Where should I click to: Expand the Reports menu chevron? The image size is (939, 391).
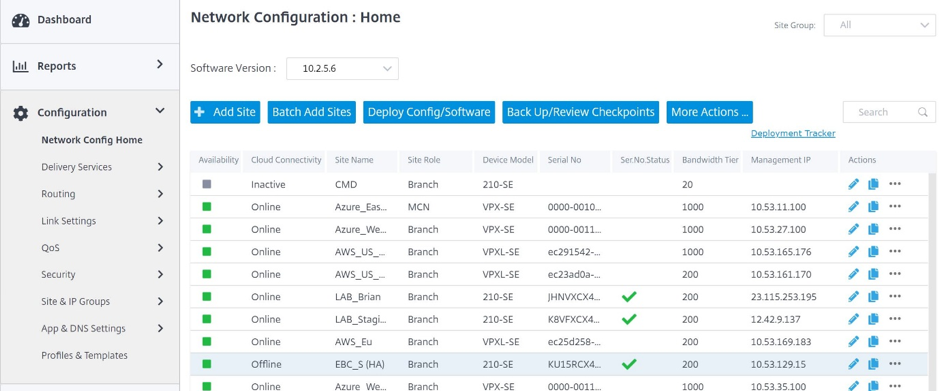click(x=159, y=64)
